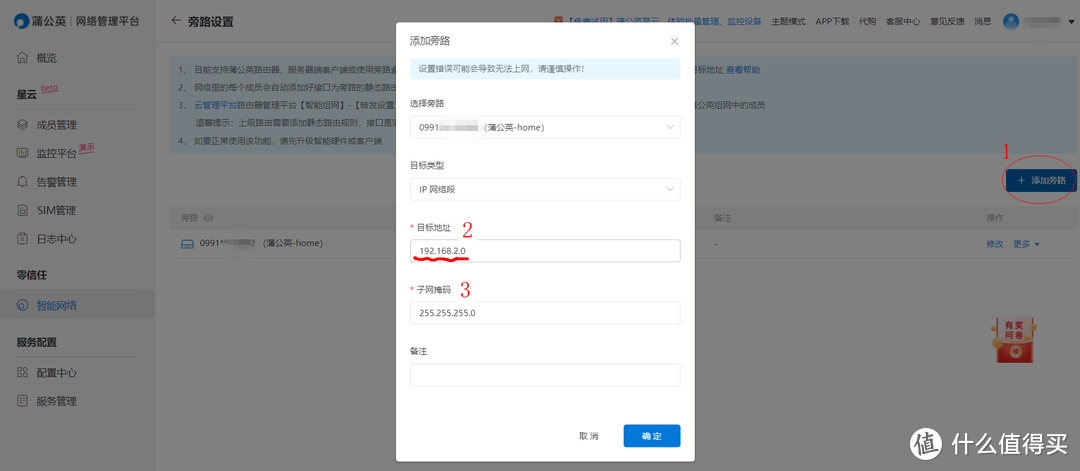
Task: Click the router icon in the 0991 row
Action: (187, 244)
